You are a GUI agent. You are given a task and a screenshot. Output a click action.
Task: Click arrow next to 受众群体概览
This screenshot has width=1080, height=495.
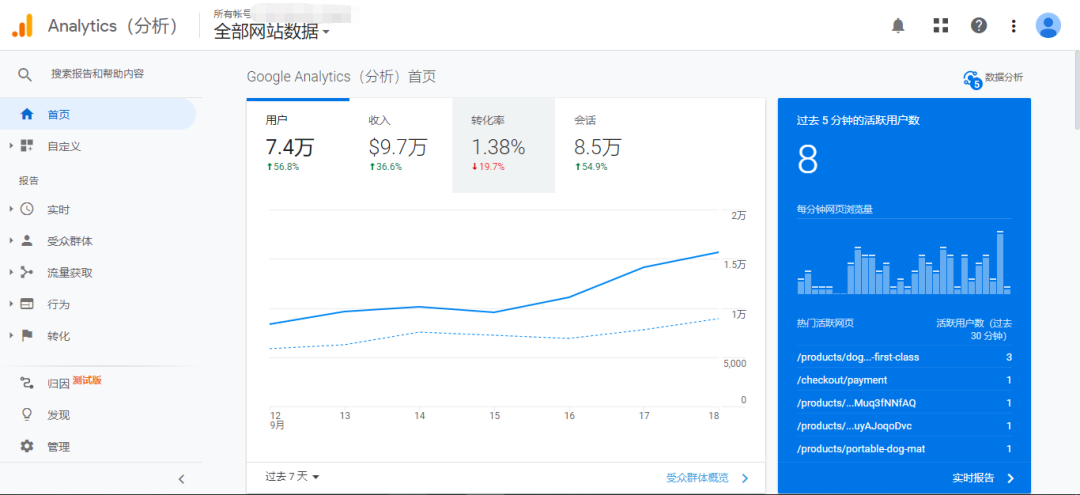pyautogui.click(x=745, y=478)
